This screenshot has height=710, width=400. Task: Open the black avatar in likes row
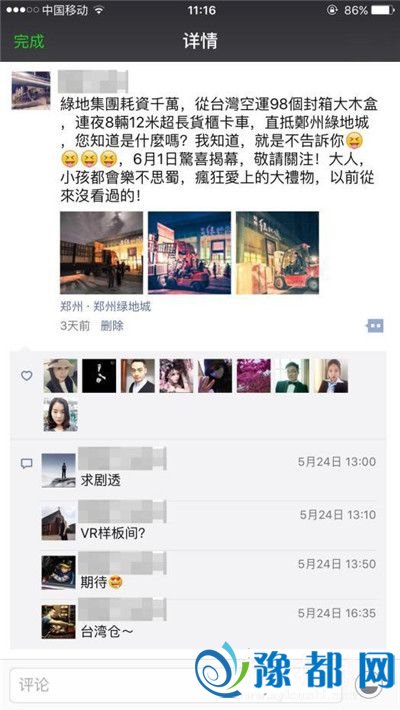click(x=99, y=375)
